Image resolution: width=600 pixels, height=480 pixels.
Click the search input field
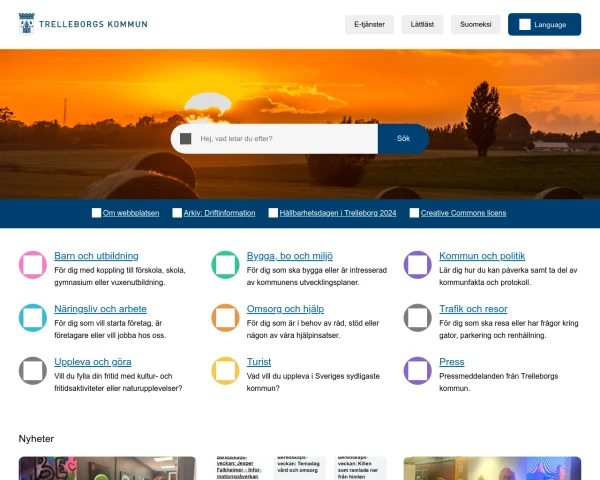[x=285, y=139]
